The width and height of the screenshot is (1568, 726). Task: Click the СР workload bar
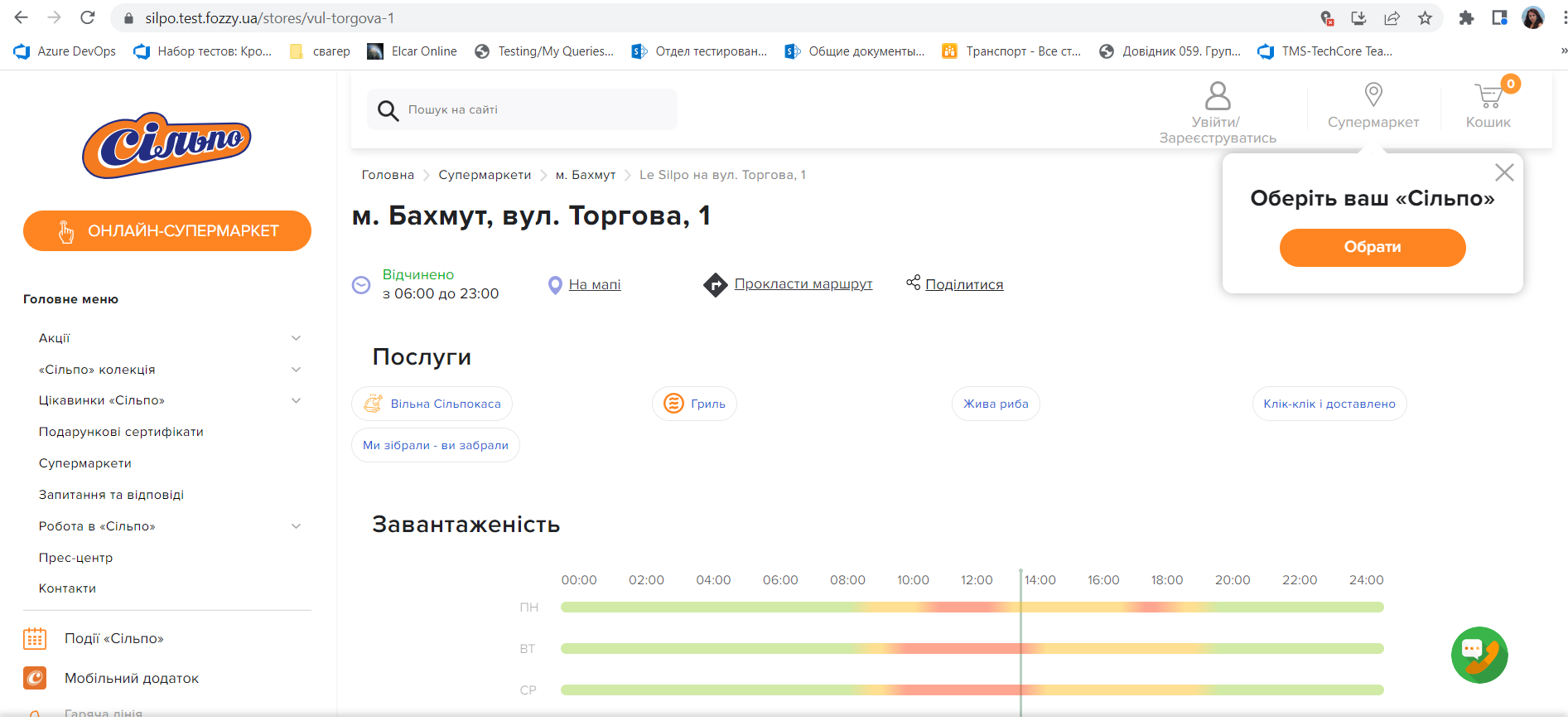[972, 690]
